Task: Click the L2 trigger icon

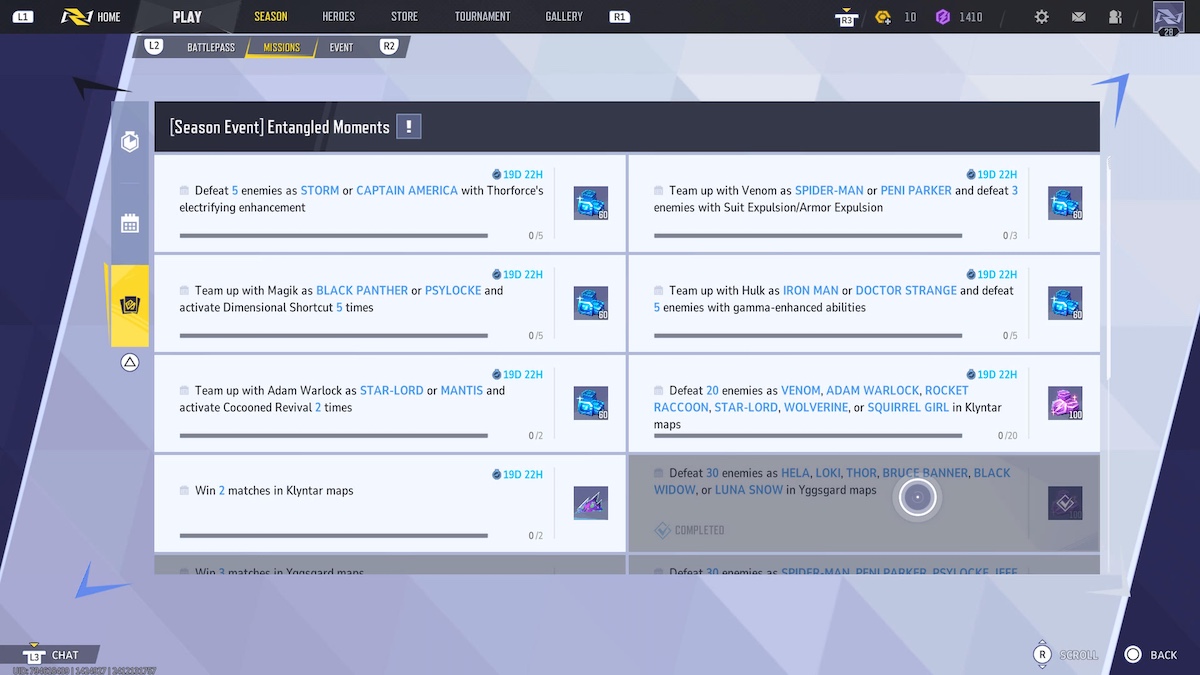Action: pyautogui.click(x=154, y=46)
